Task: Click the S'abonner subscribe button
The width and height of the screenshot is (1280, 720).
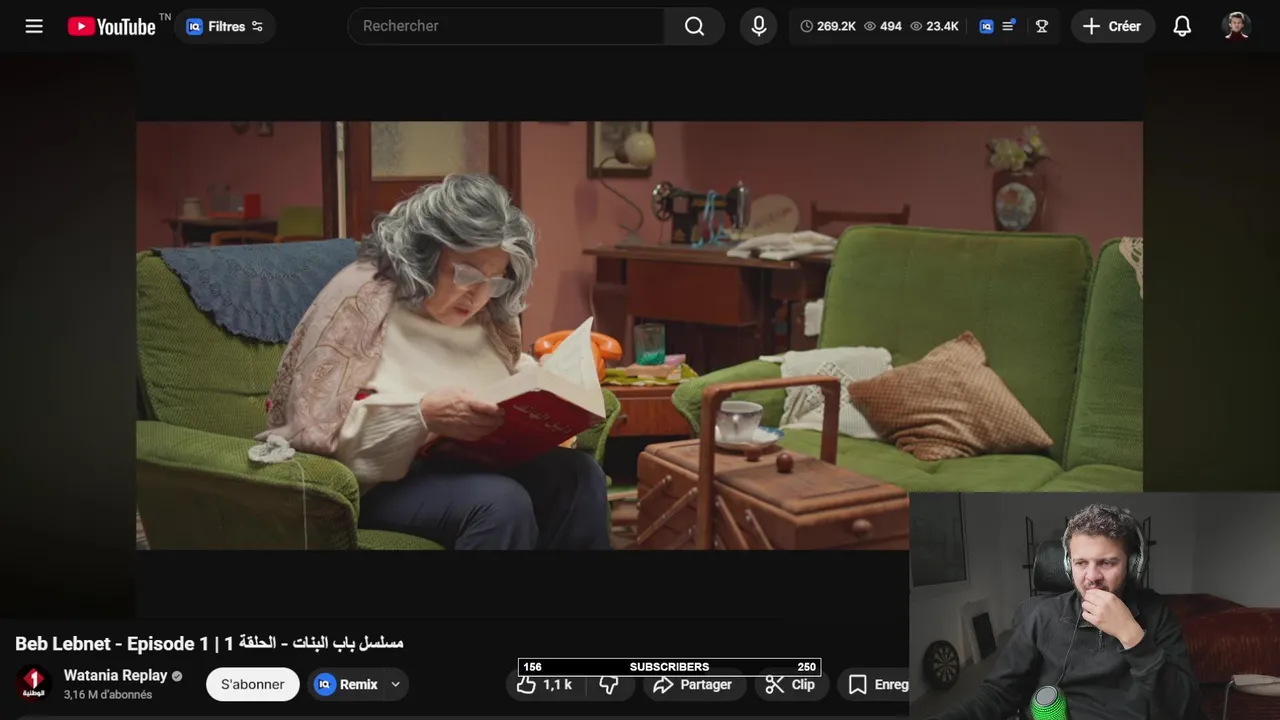Action: 253,684
